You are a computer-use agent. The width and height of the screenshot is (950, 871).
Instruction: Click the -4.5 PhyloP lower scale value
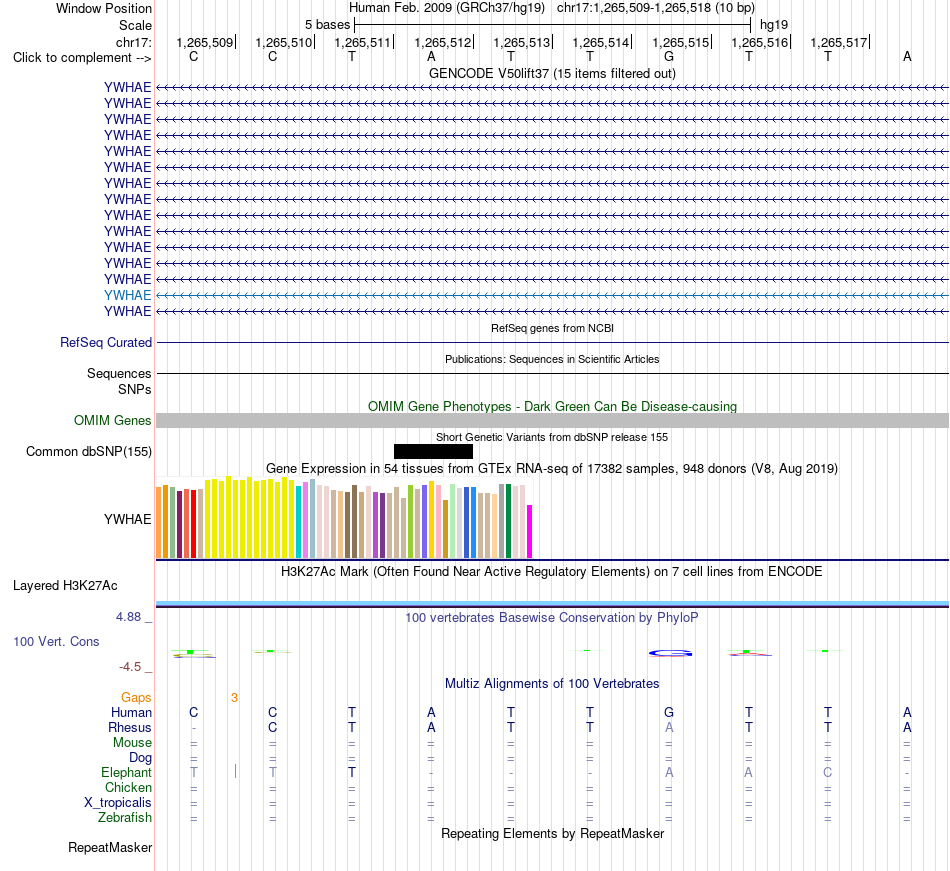click(130, 667)
